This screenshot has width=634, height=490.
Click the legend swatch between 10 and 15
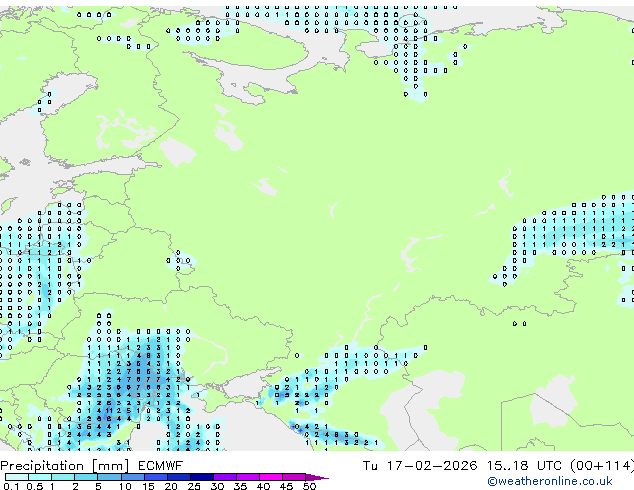click(133, 477)
